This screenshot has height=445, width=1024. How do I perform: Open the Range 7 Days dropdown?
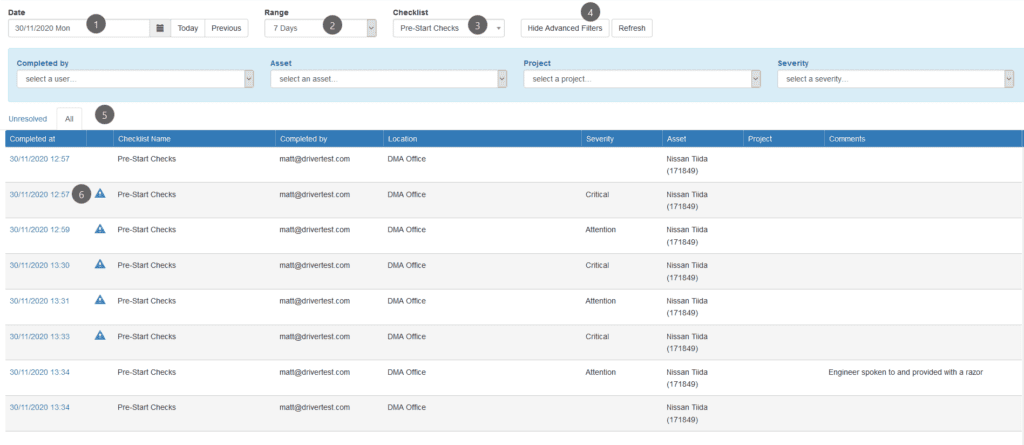pyautogui.click(x=320, y=28)
